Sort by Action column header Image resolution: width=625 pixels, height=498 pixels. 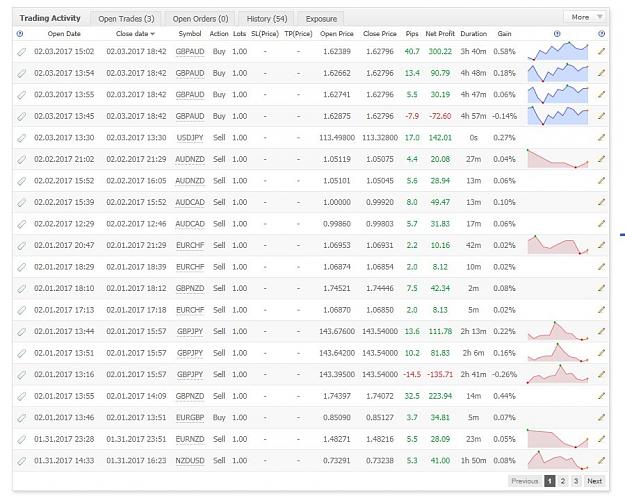point(219,34)
